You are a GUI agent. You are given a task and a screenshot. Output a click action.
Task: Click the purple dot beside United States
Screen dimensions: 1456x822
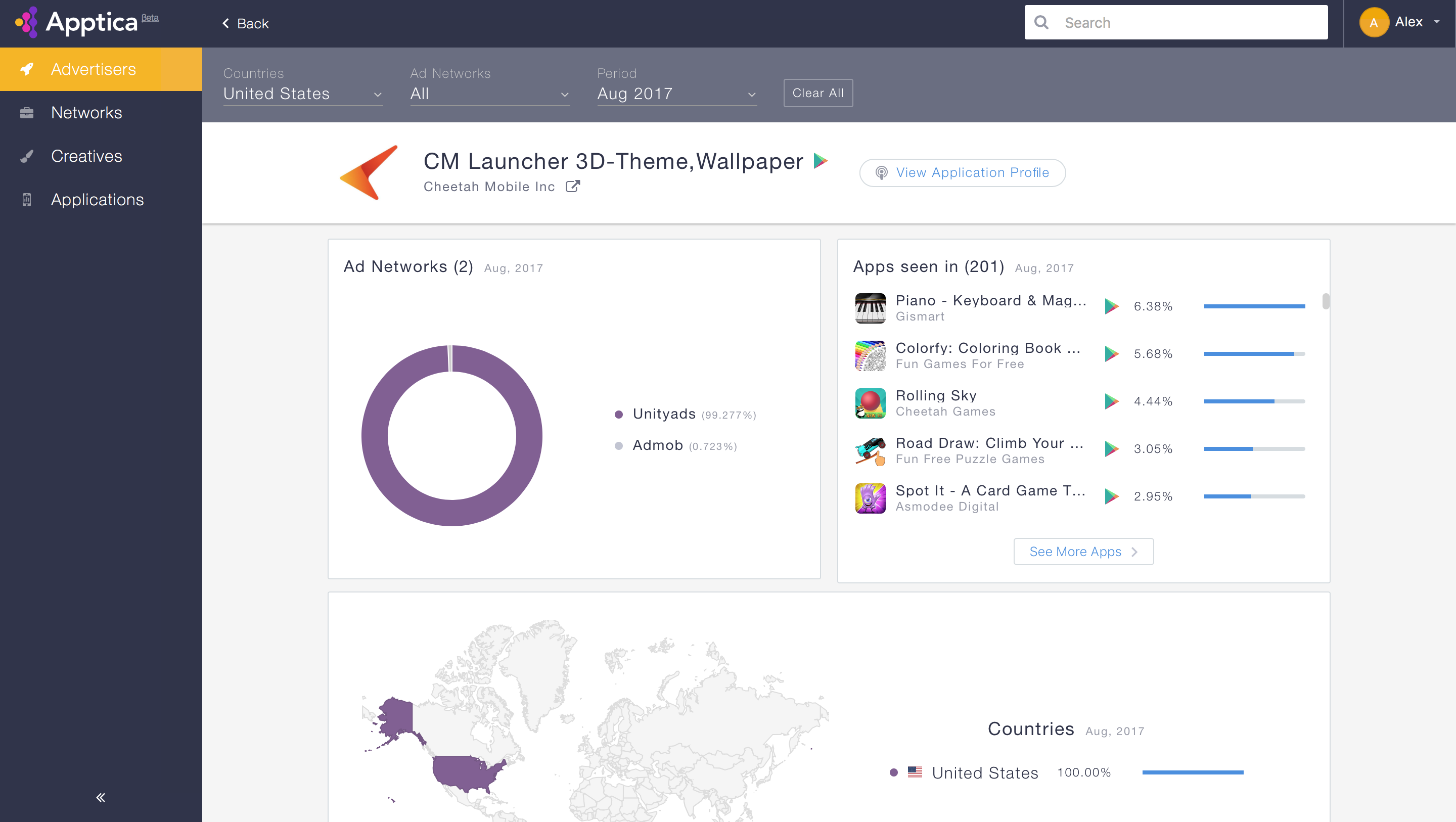click(894, 772)
